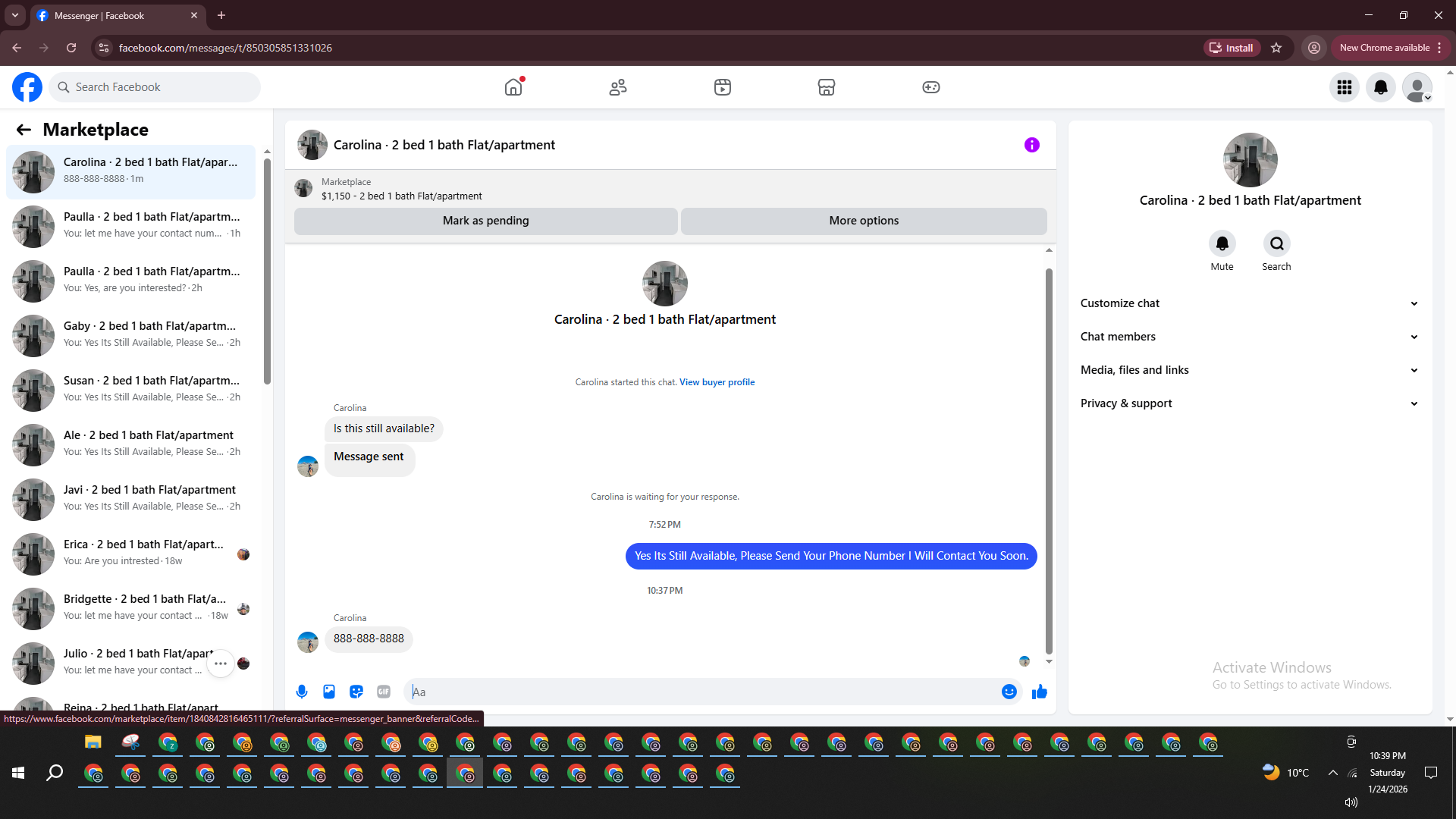Viewport: 1456px width, 819px height.
Task: Open the conversation information icon
Action: [x=1031, y=145]
